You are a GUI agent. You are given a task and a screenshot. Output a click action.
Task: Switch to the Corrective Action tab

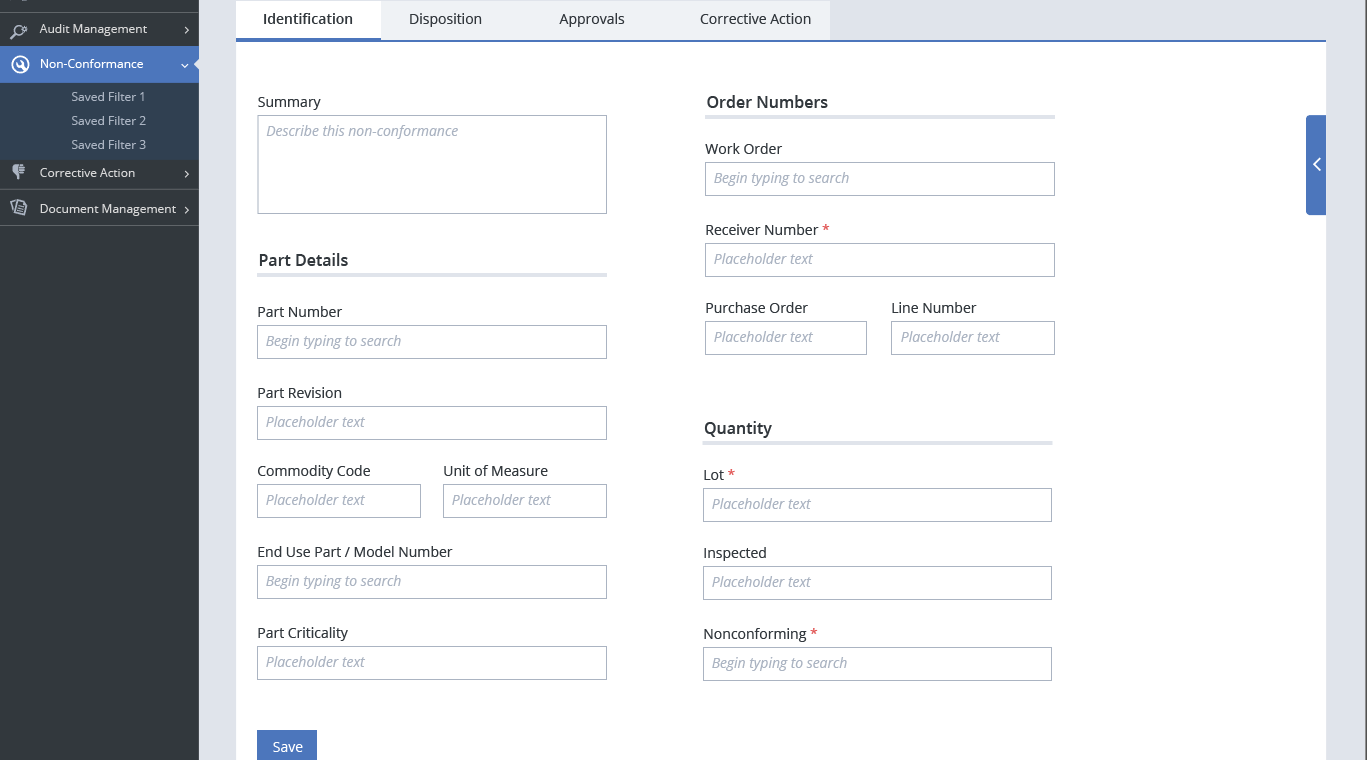755,19
